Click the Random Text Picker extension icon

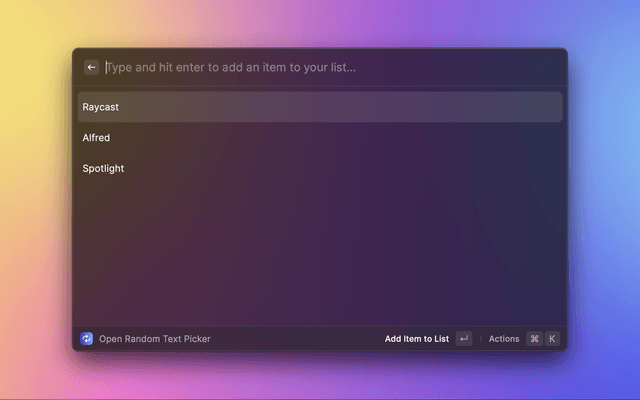tap(87, 339)
